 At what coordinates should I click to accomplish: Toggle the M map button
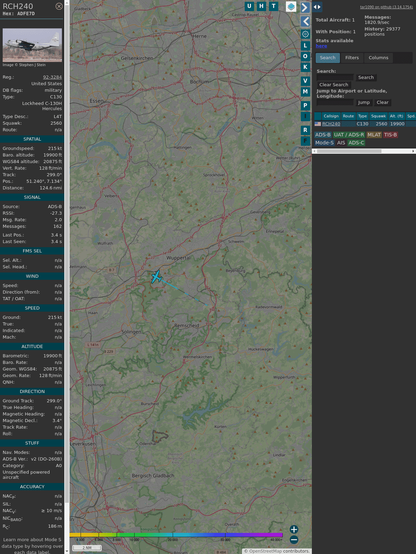305,92
